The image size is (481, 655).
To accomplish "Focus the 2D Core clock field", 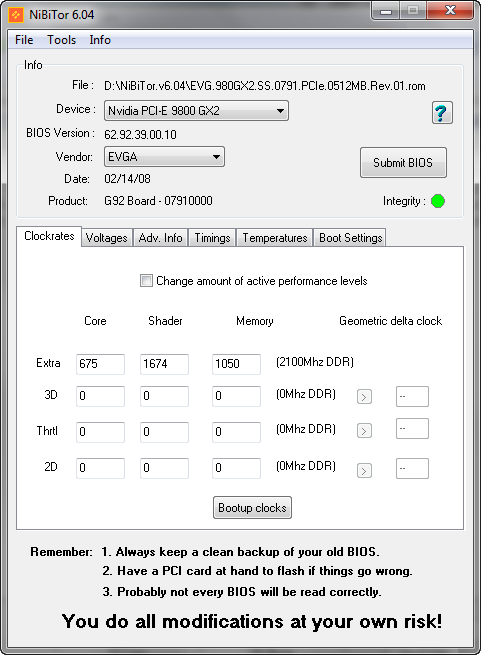I will click(x=100, y=468).
